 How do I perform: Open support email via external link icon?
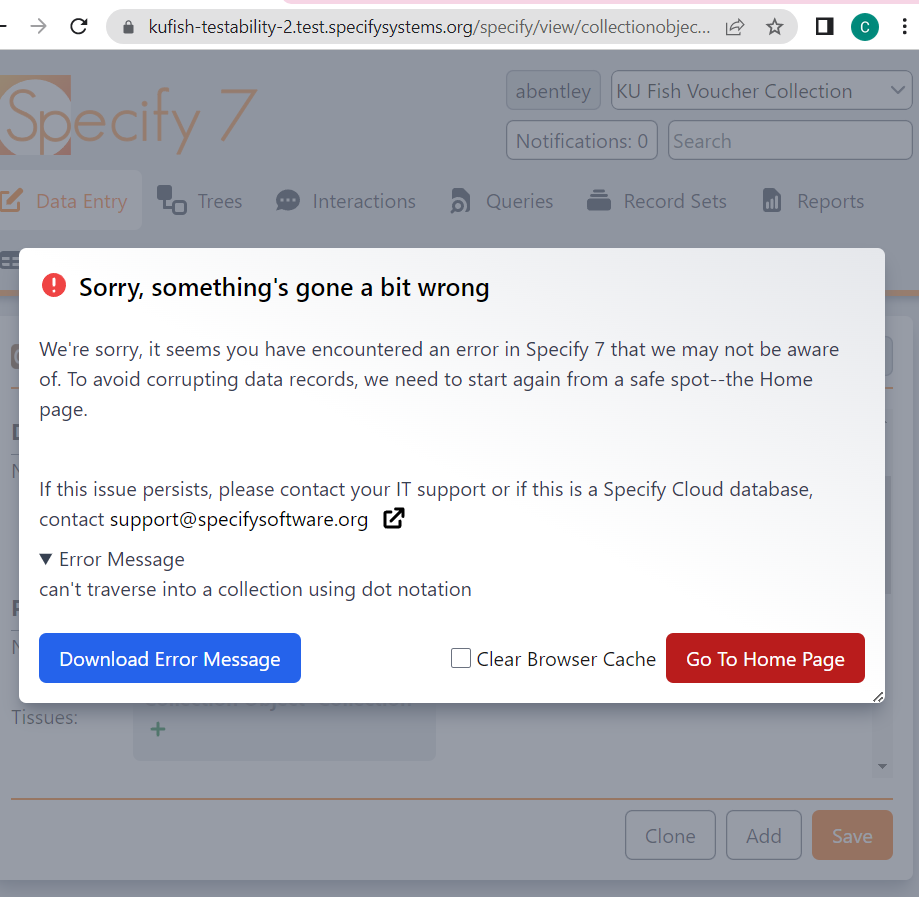coord(393,518)
